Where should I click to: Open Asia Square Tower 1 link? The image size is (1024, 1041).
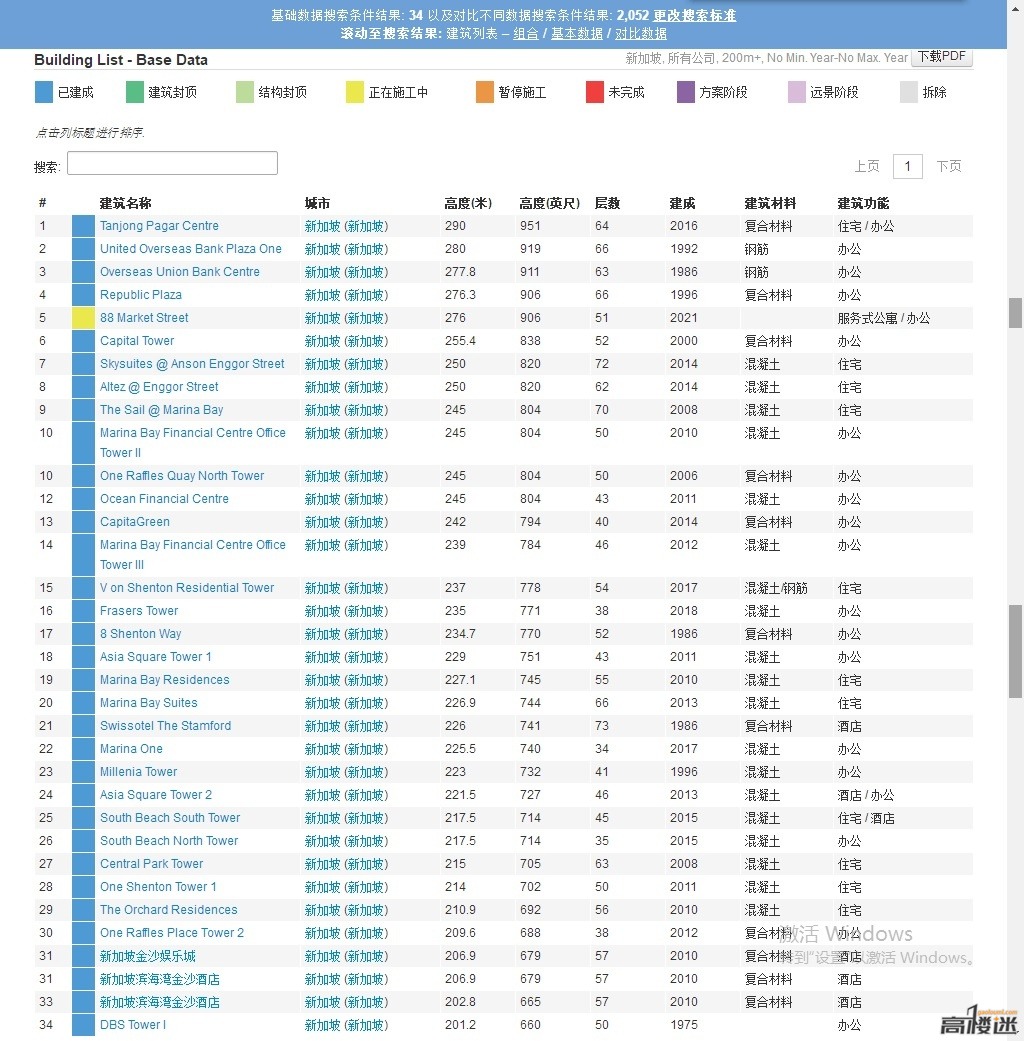point(155,657)
